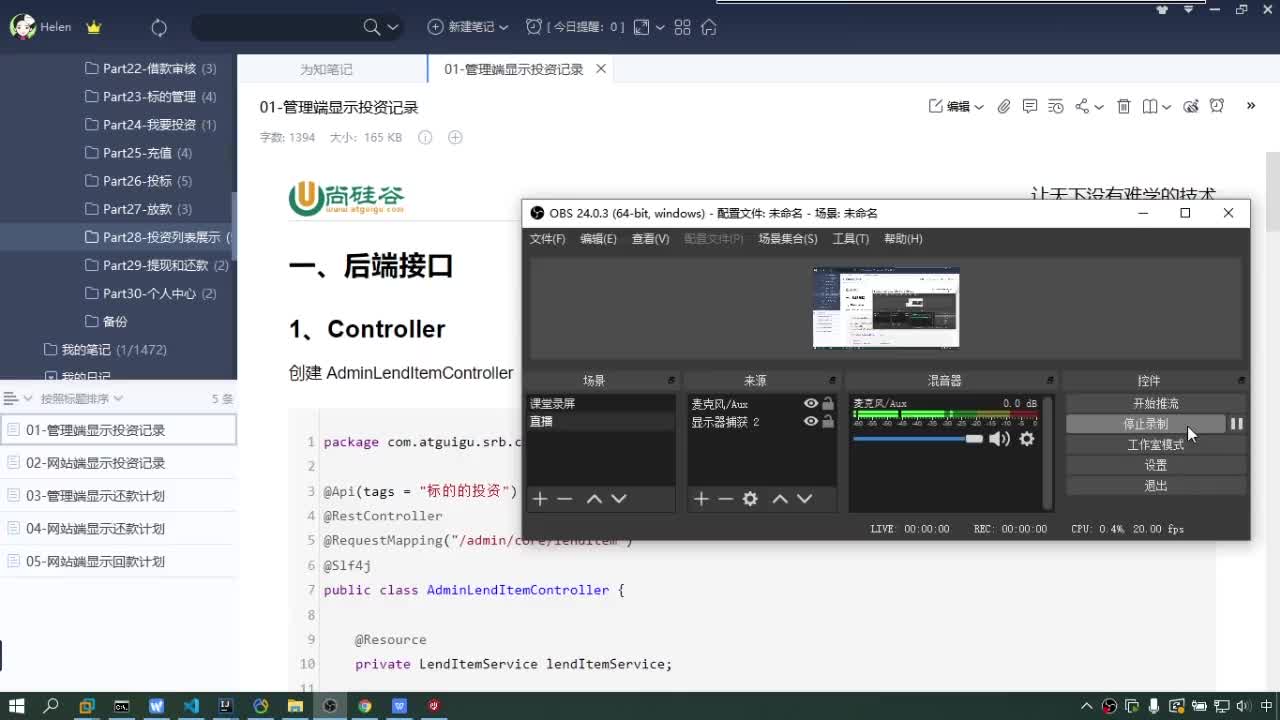
Task: Mute 麦克风/Aux with the speaker icon
Action: [999, 439]
